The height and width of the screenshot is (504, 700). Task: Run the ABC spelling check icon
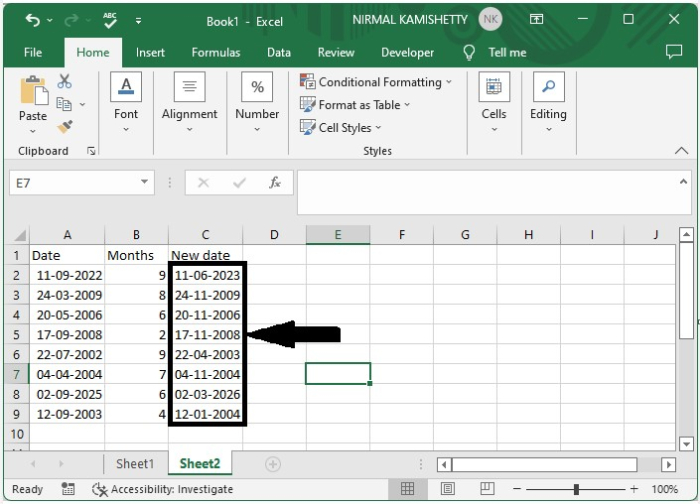pos(110,20)
